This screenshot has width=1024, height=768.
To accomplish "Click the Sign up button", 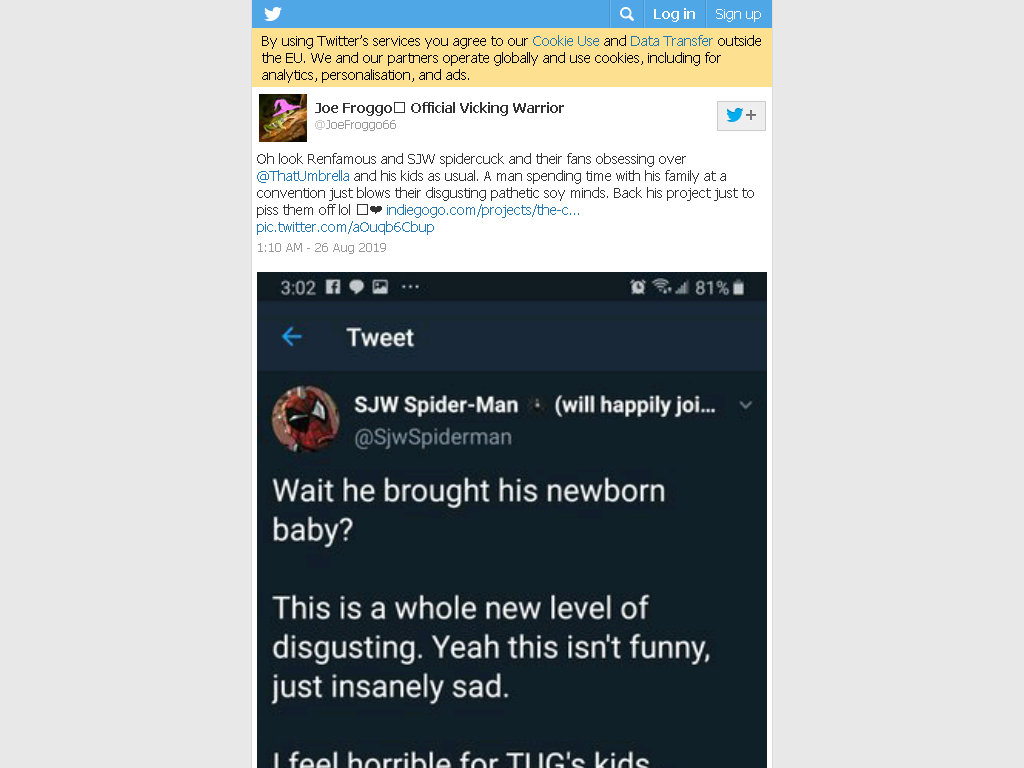I will click(x=738, y=14).
